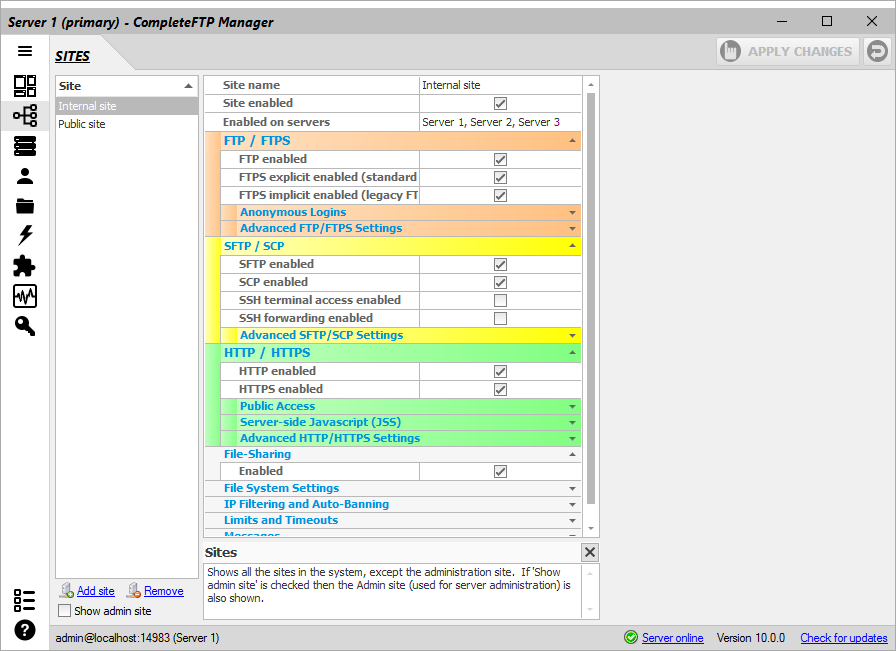
Task: Open the servers stack icon
Action: click(25, 146)
